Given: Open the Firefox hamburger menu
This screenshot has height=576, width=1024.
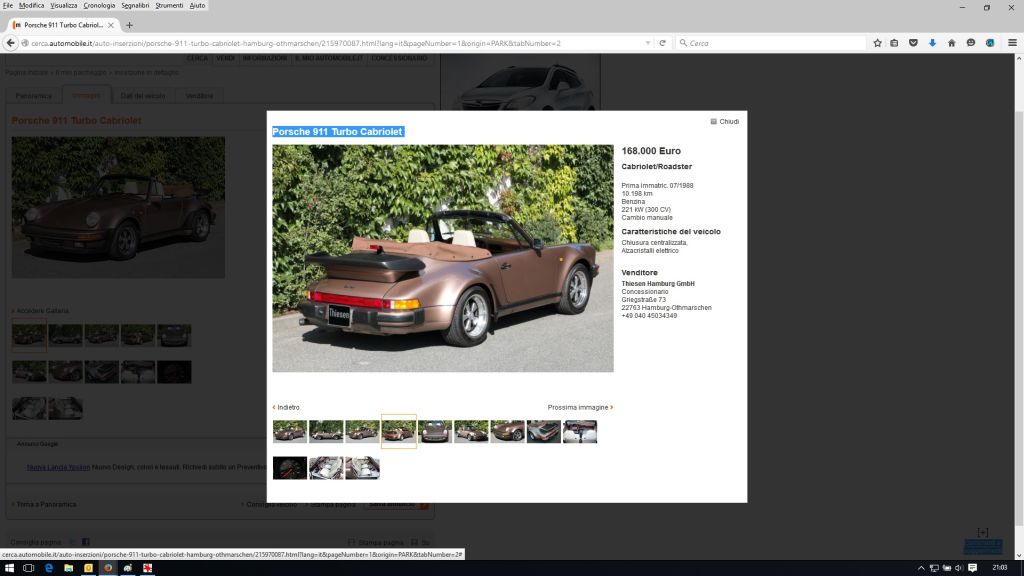Looking at the screenshot, I should tap(1012, 43).
